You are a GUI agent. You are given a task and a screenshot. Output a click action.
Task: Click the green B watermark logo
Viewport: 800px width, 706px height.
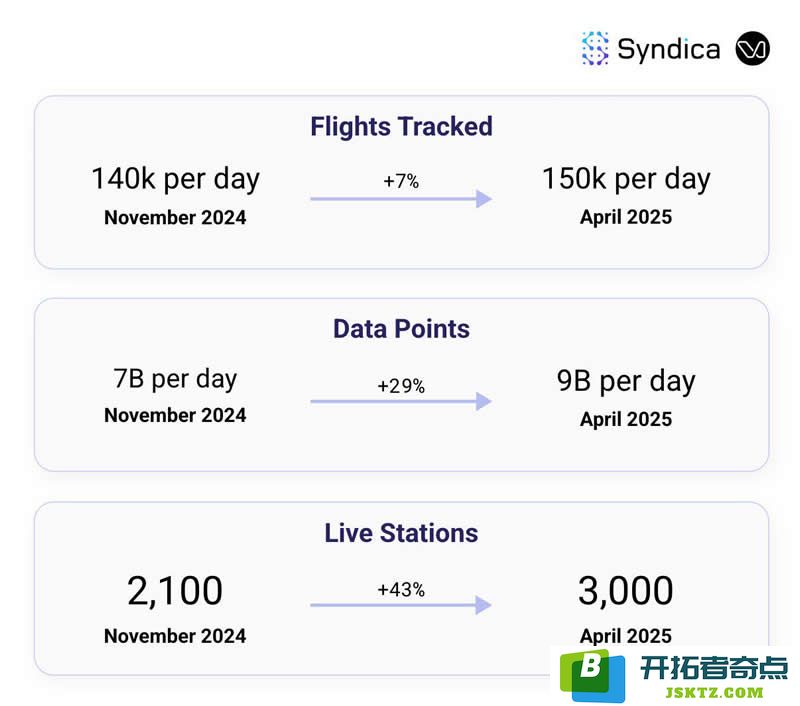point(592,675)
